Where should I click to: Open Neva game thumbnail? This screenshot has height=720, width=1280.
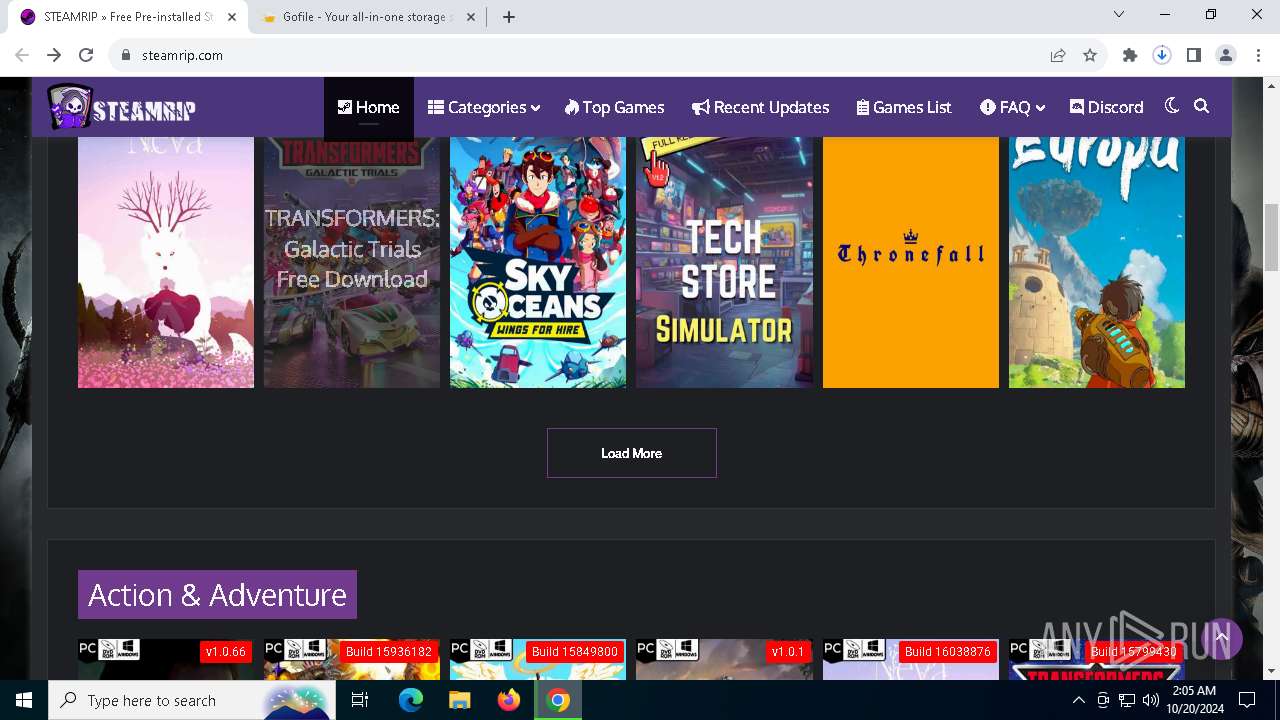[166, 262]
